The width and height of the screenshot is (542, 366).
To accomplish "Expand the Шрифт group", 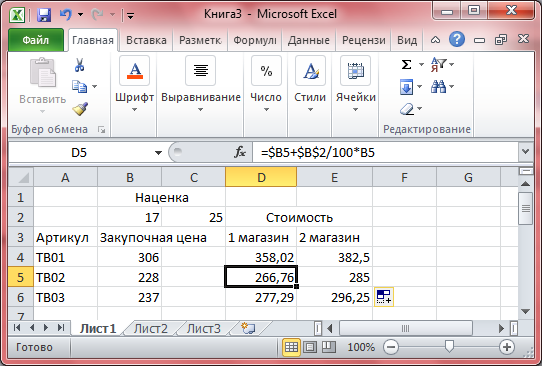I will click(x=134, y=84).
